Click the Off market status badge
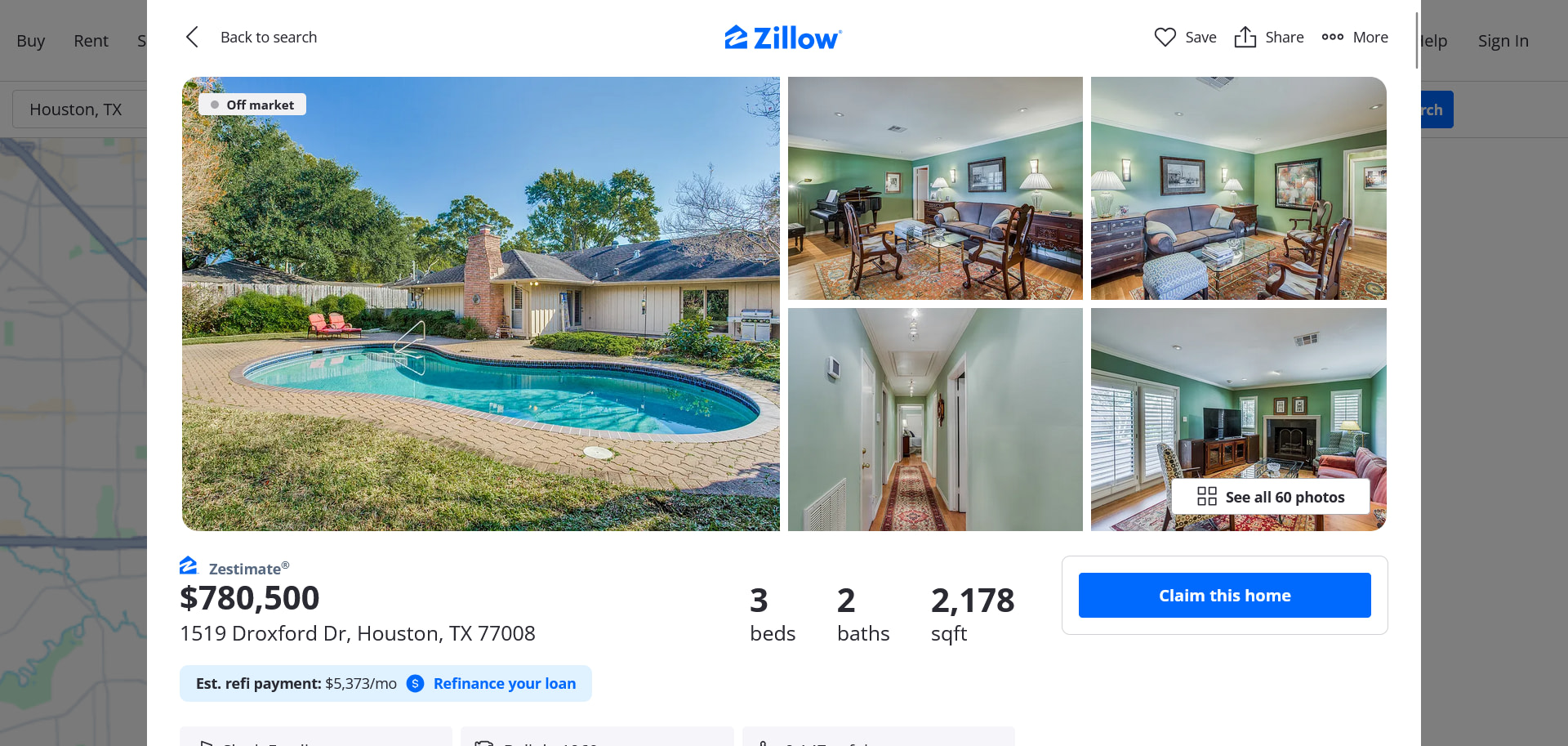The image size is (1568, 746). pos(252,105)
